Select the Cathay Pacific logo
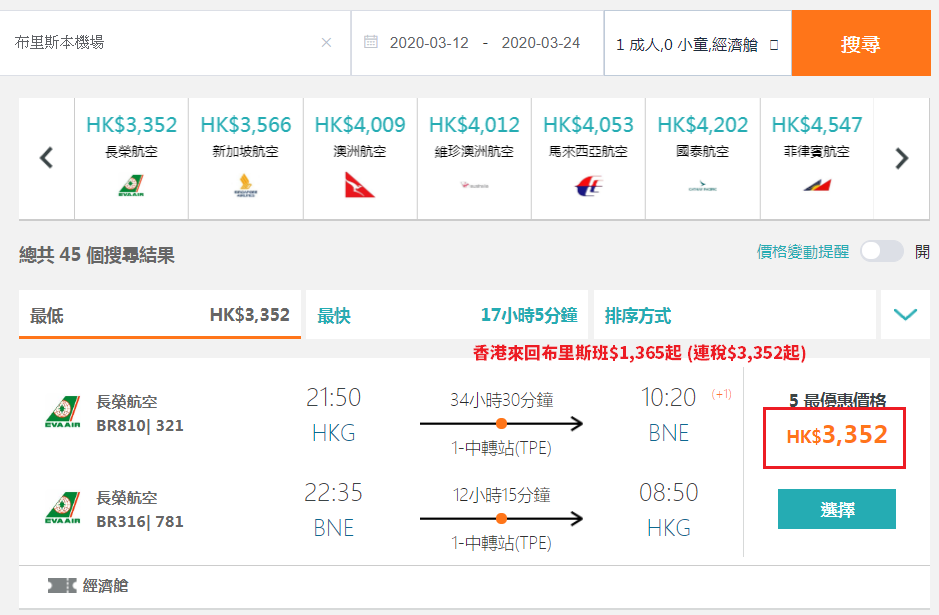Image resolution: width=939 pixels, height=615 pixels. (x=702, y=187)
